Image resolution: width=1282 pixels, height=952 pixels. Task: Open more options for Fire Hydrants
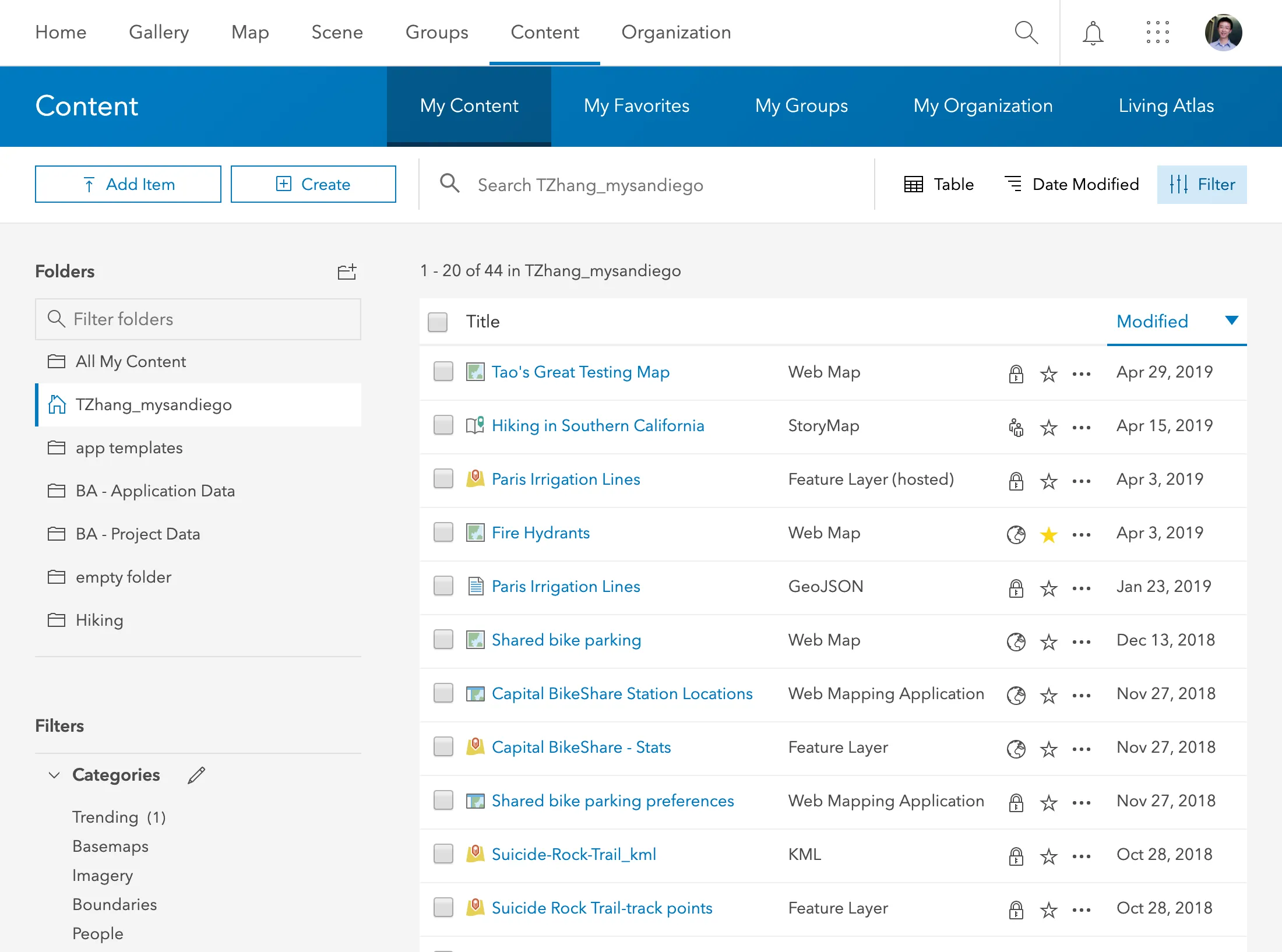(1081, 534)
